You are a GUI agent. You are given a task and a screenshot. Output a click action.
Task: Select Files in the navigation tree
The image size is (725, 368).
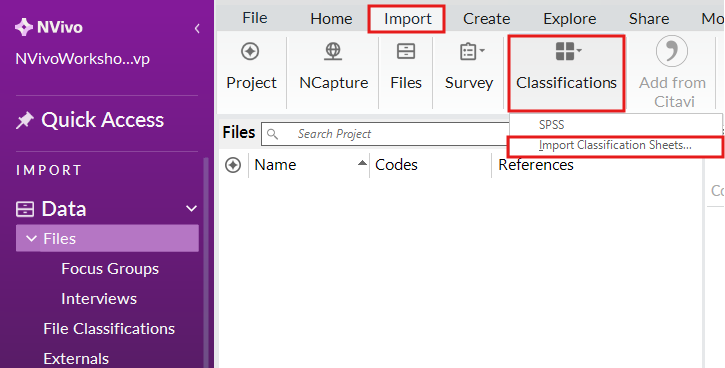(x=107, y=238)
